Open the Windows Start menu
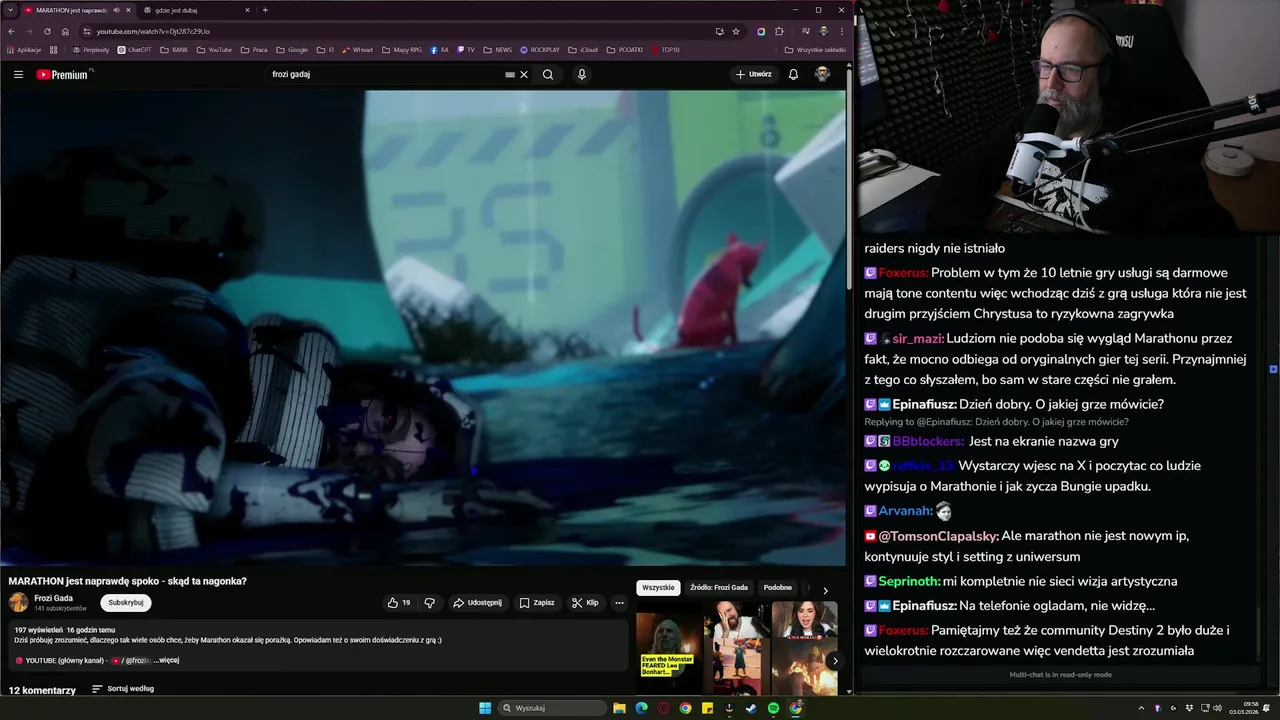Image resolution: width=1280 pixels, height=720 pixels. coord(485,708)
